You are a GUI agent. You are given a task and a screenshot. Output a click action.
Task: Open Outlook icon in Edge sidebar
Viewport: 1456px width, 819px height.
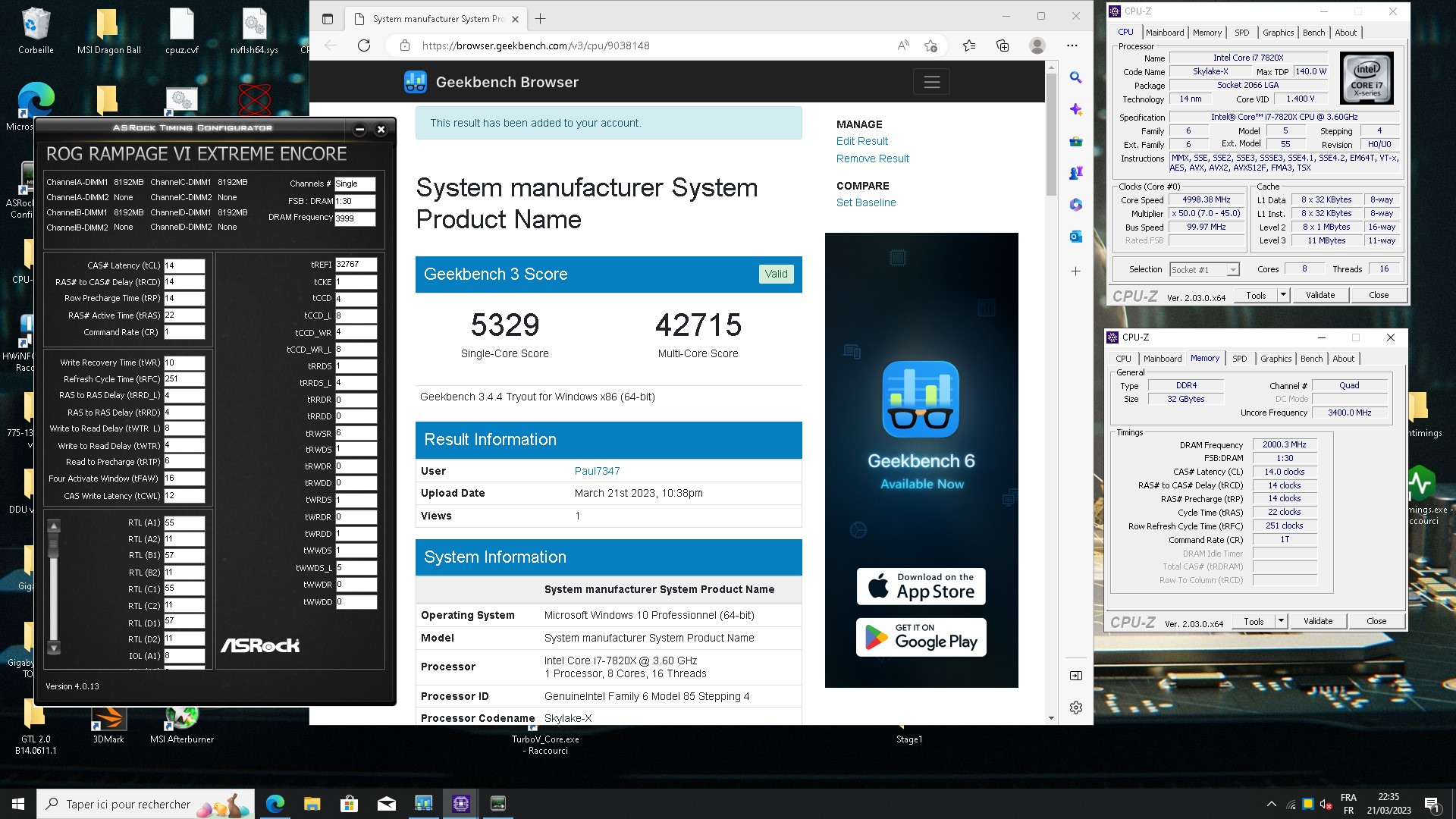click(x=1075, y=237)
